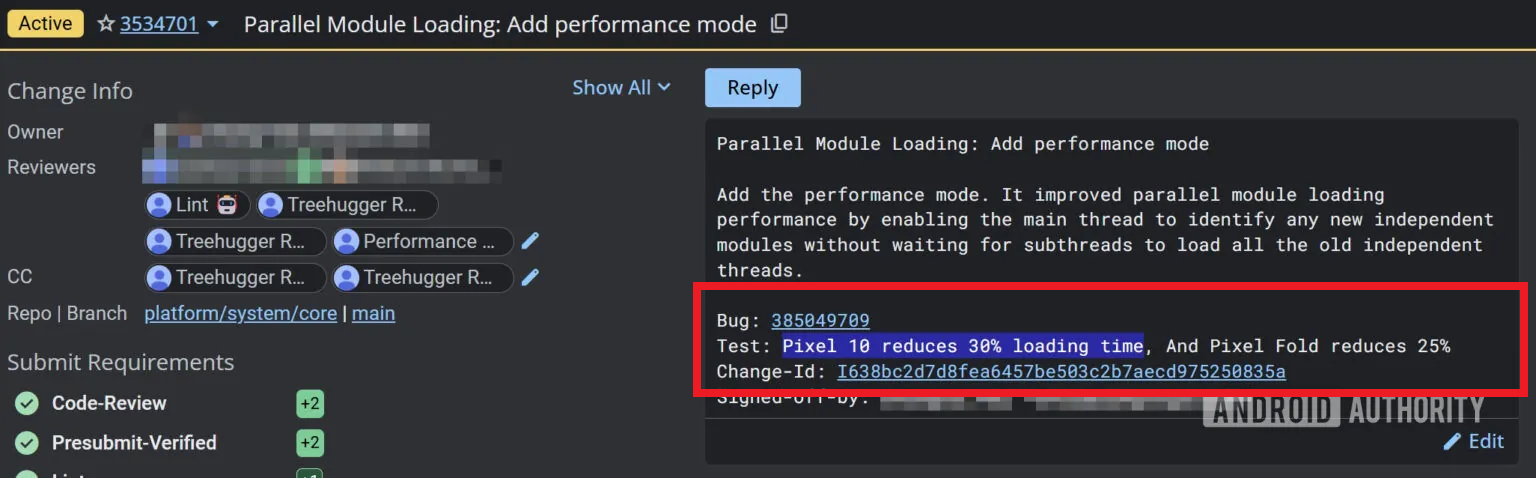This screenshot has width=1536, height=478.
Task: Open the platform/system/core repo link
Action: pos(240,314)
